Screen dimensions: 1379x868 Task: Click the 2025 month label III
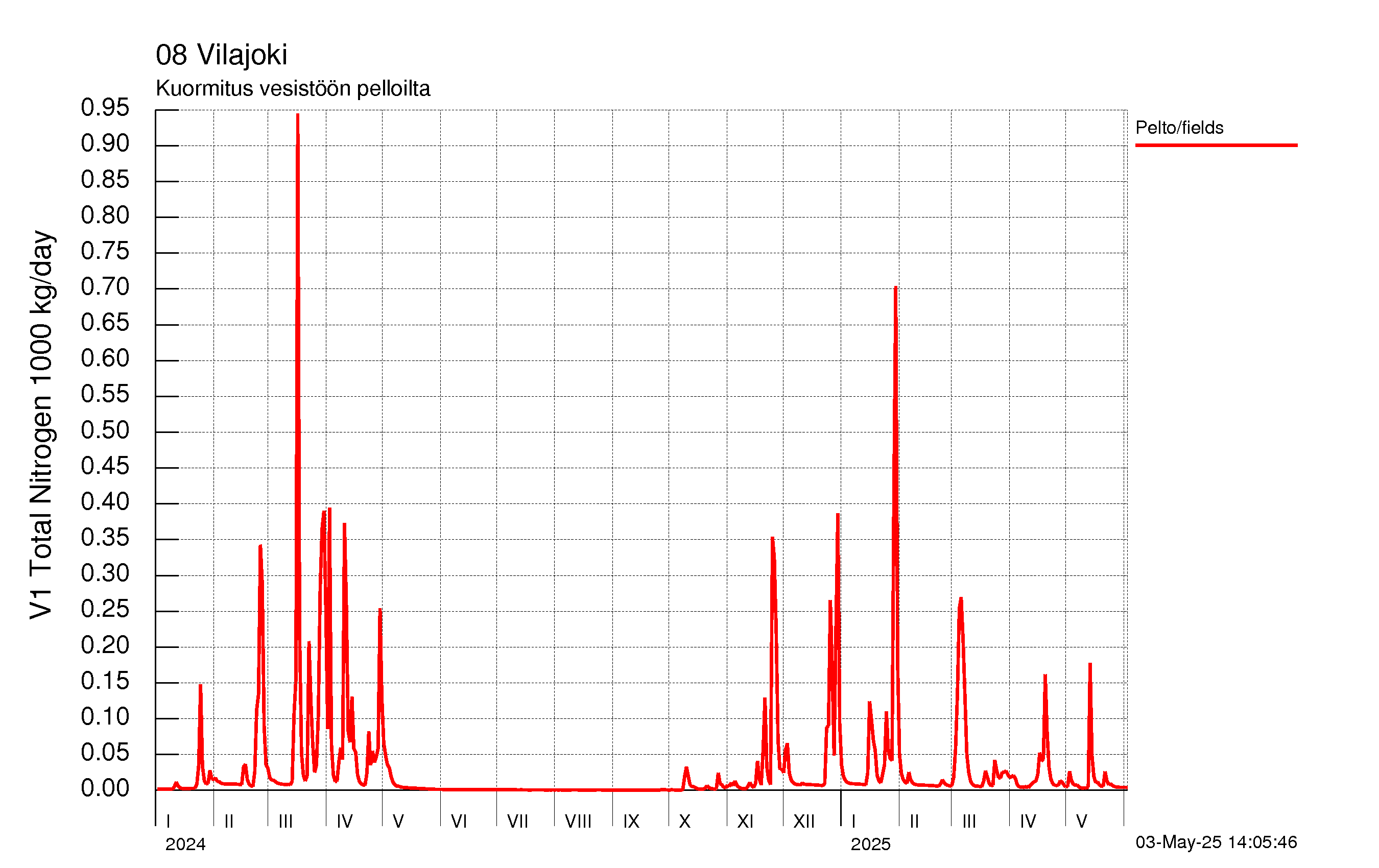[969, 822]
